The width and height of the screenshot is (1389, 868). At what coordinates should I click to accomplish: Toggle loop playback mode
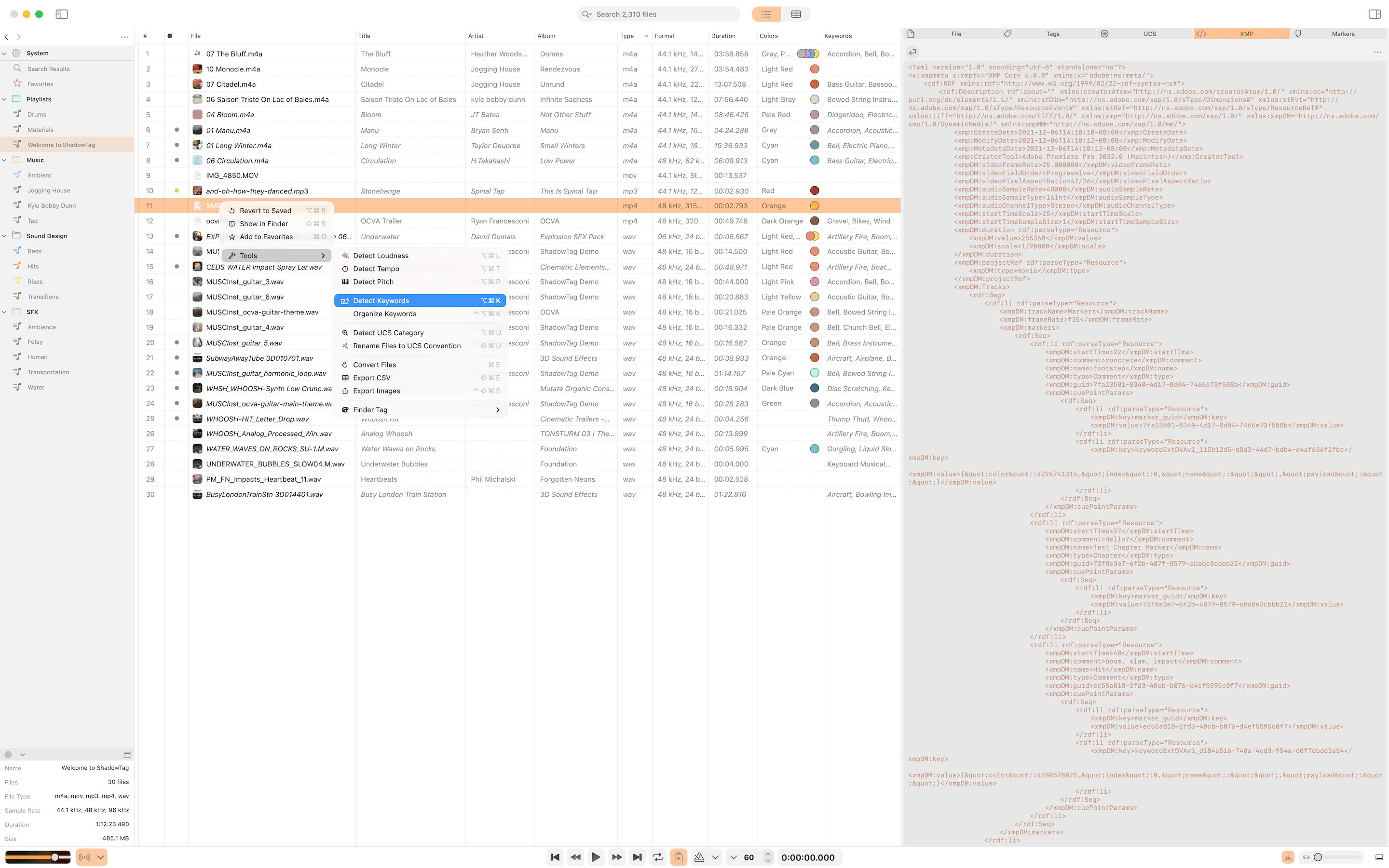(658, 856)
